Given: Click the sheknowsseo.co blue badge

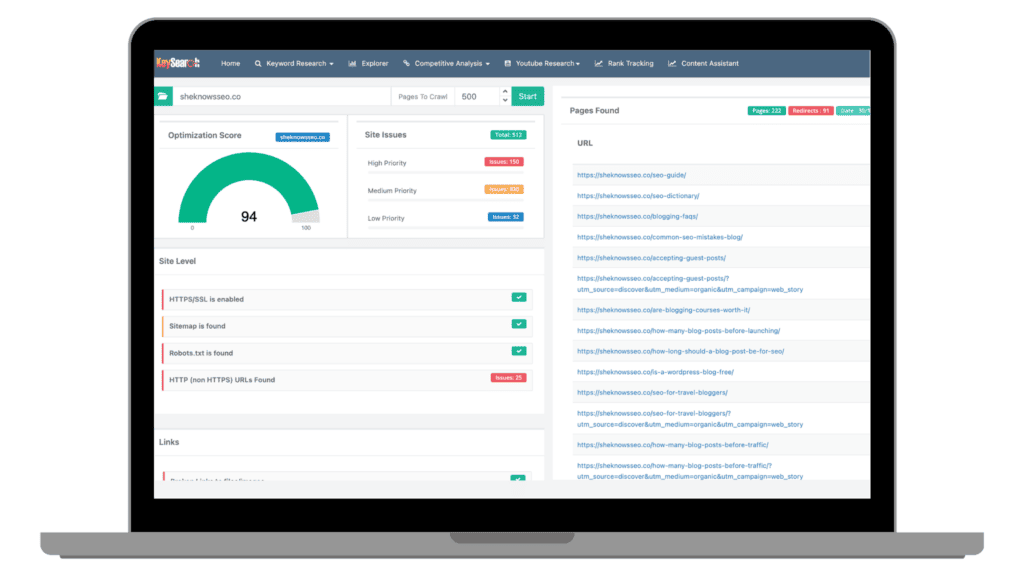Looking at the screenshot, I should pyautogui.click(x=302, y=137).
